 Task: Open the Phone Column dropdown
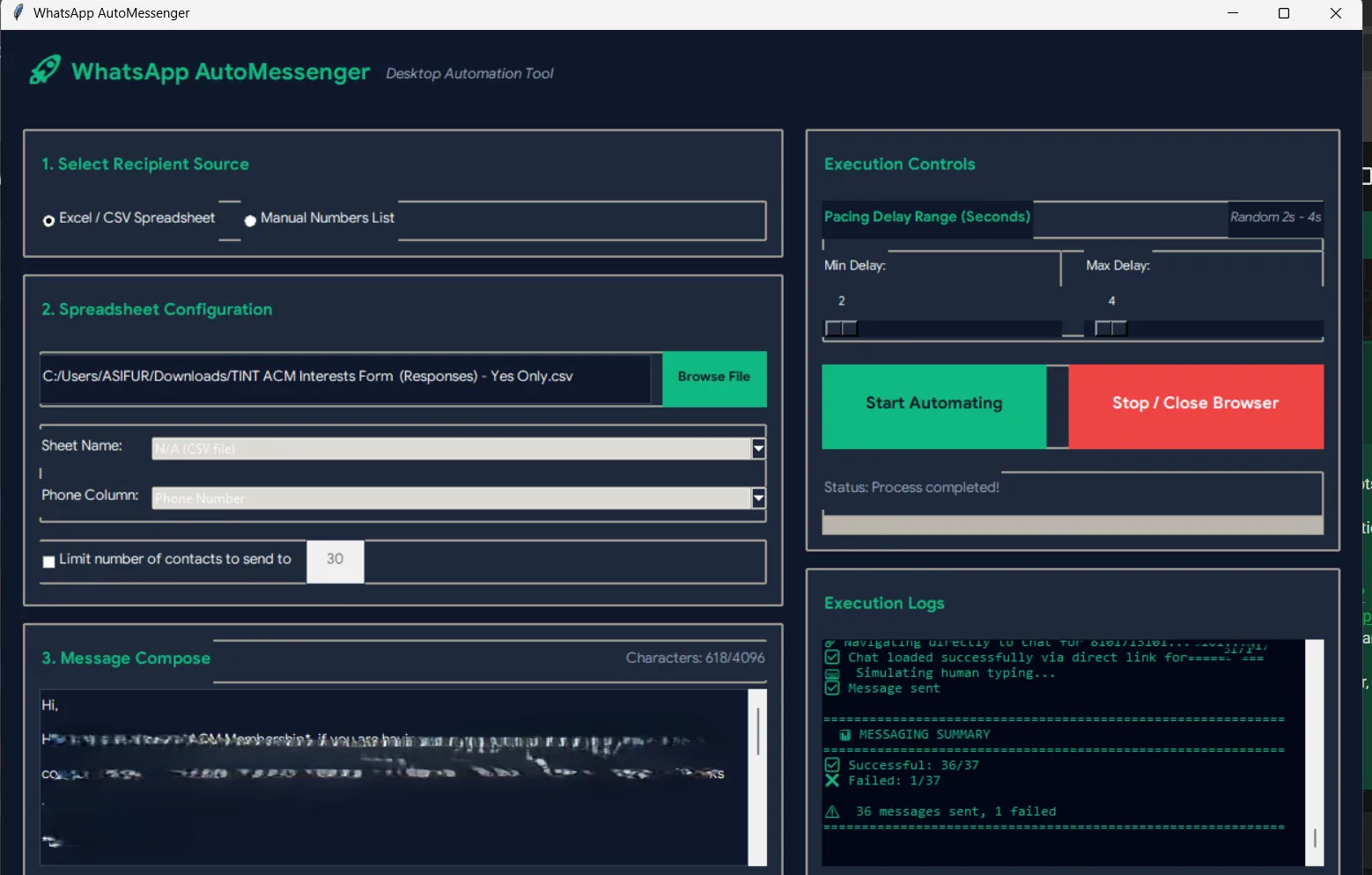758,498
